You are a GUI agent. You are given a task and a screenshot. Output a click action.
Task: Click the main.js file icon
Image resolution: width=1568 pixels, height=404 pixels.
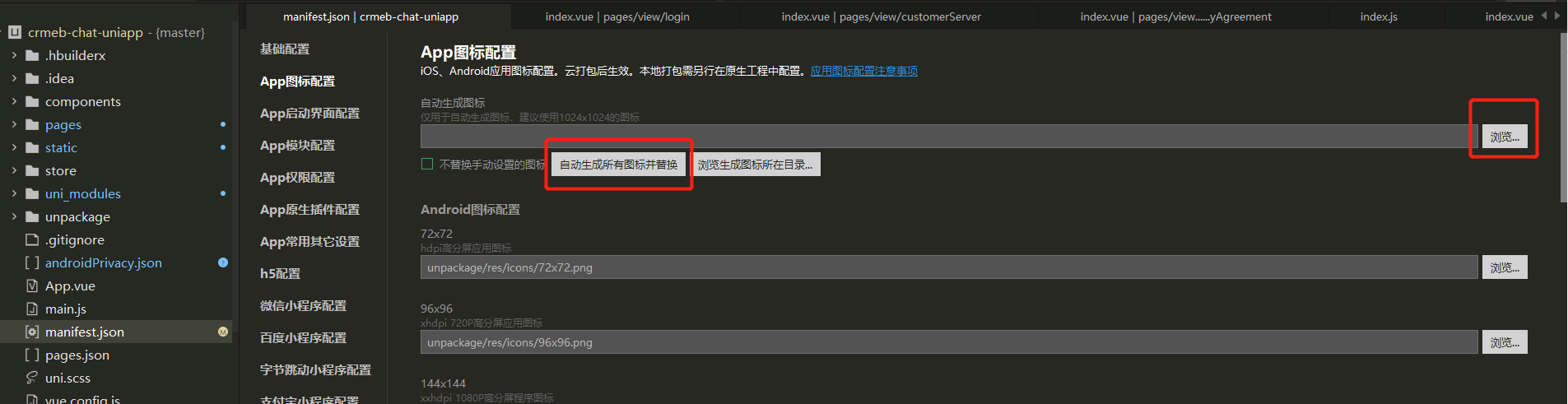(32, 309)
